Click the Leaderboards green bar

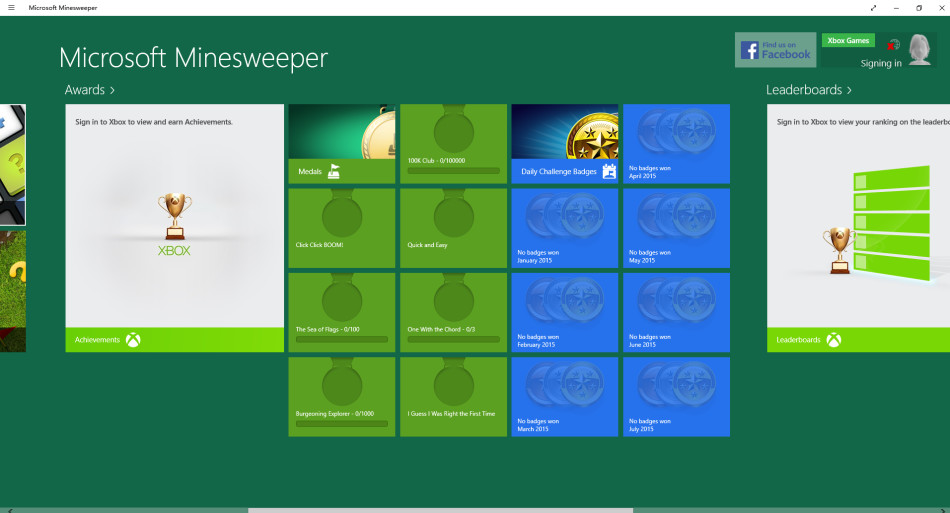(858, 340)
